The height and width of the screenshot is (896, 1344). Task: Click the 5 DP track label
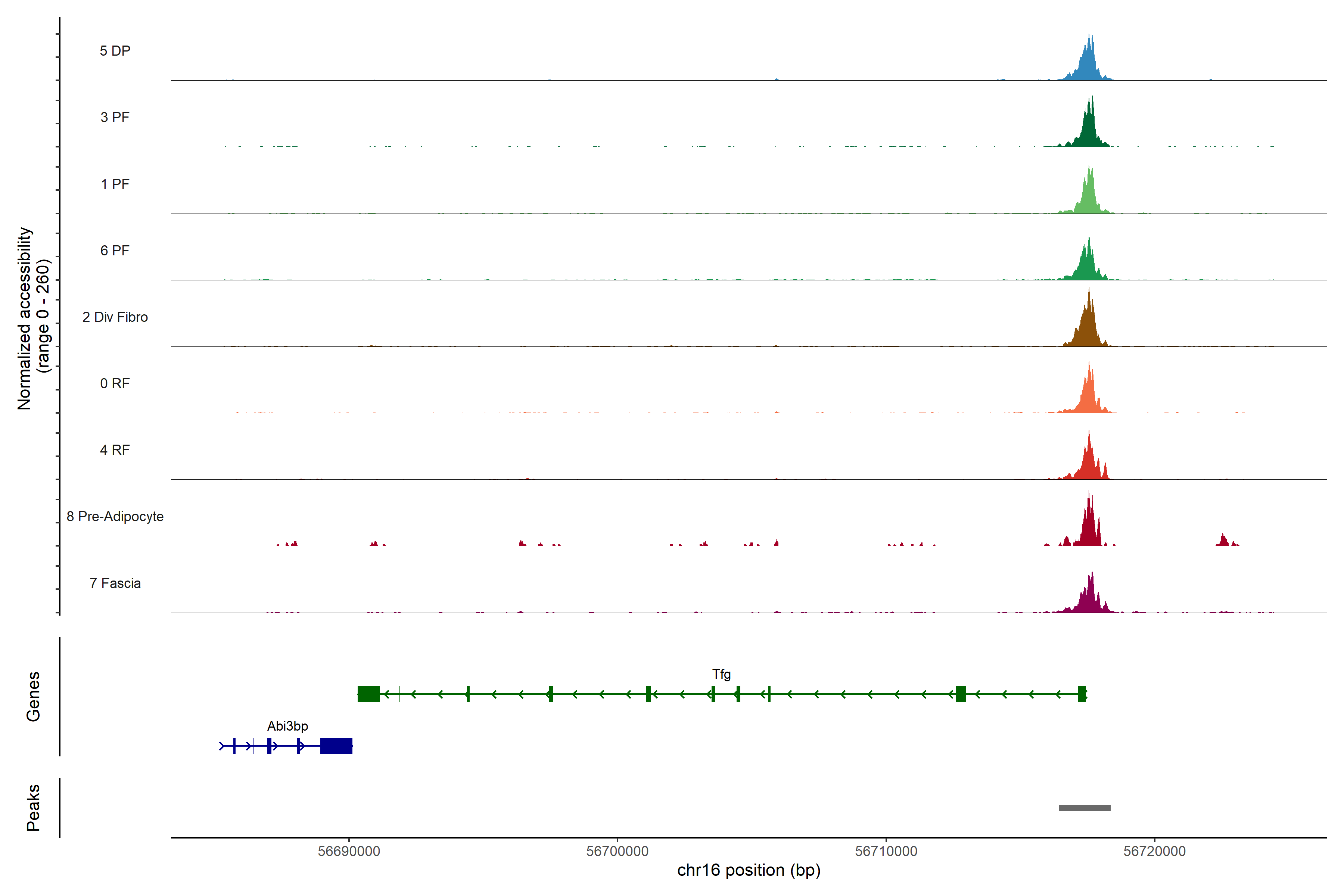coord(115,51)
